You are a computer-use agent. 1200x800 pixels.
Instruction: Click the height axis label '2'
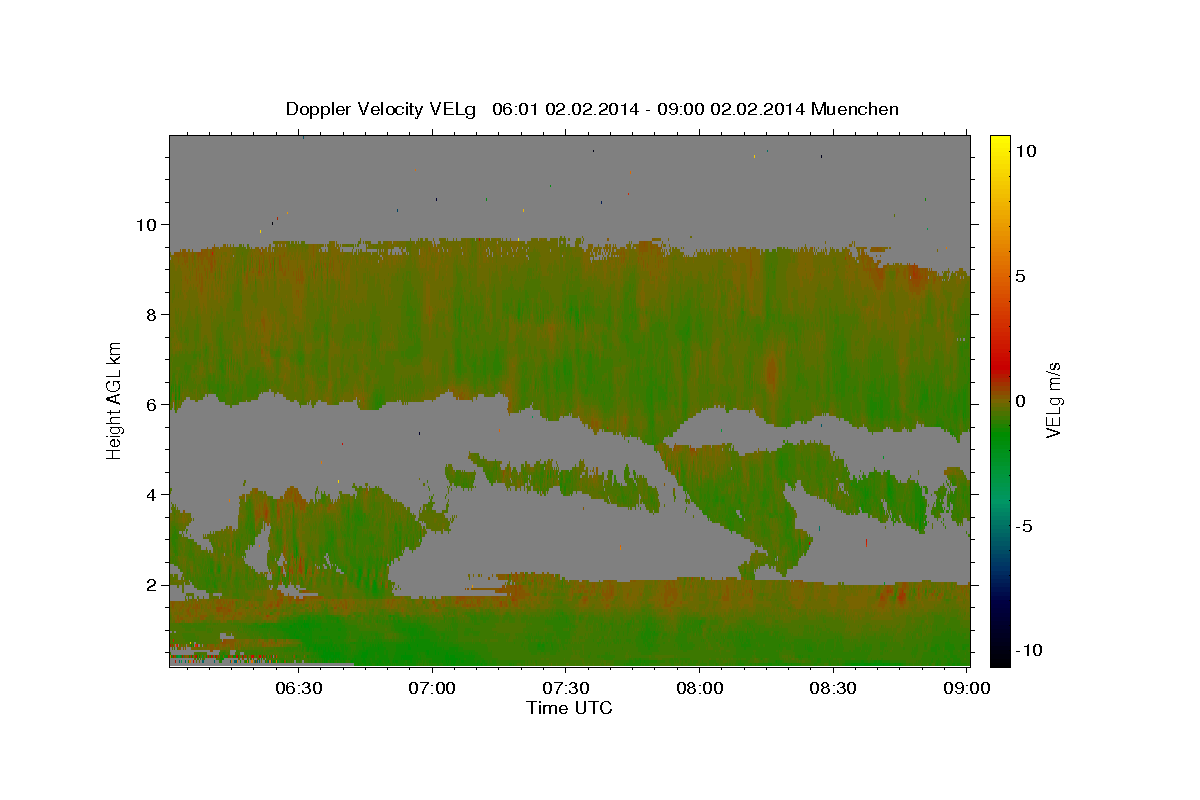pyautogui.click(x=151, y=585)
